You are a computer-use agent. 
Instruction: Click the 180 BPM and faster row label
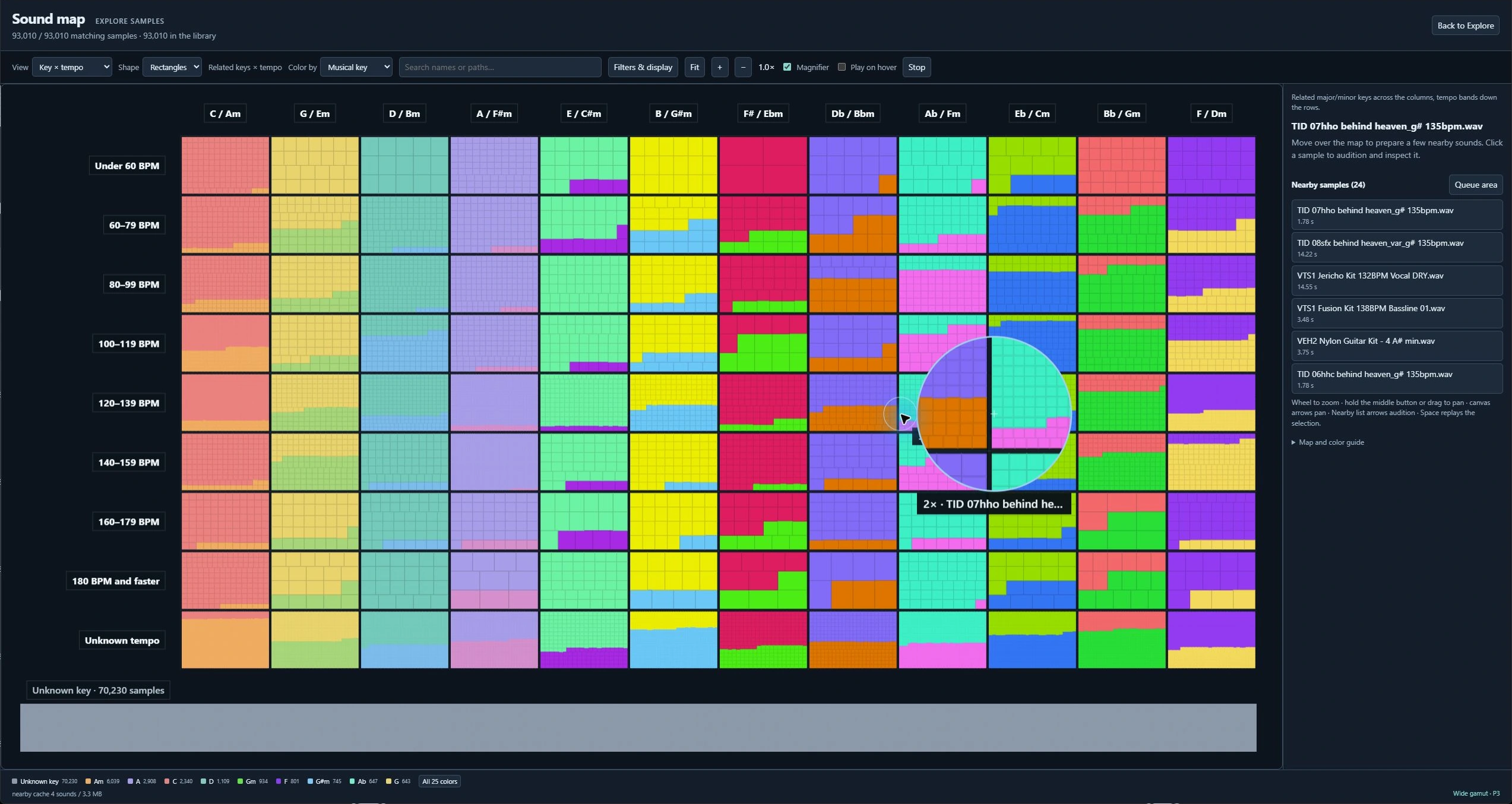[x=116, y=581]
